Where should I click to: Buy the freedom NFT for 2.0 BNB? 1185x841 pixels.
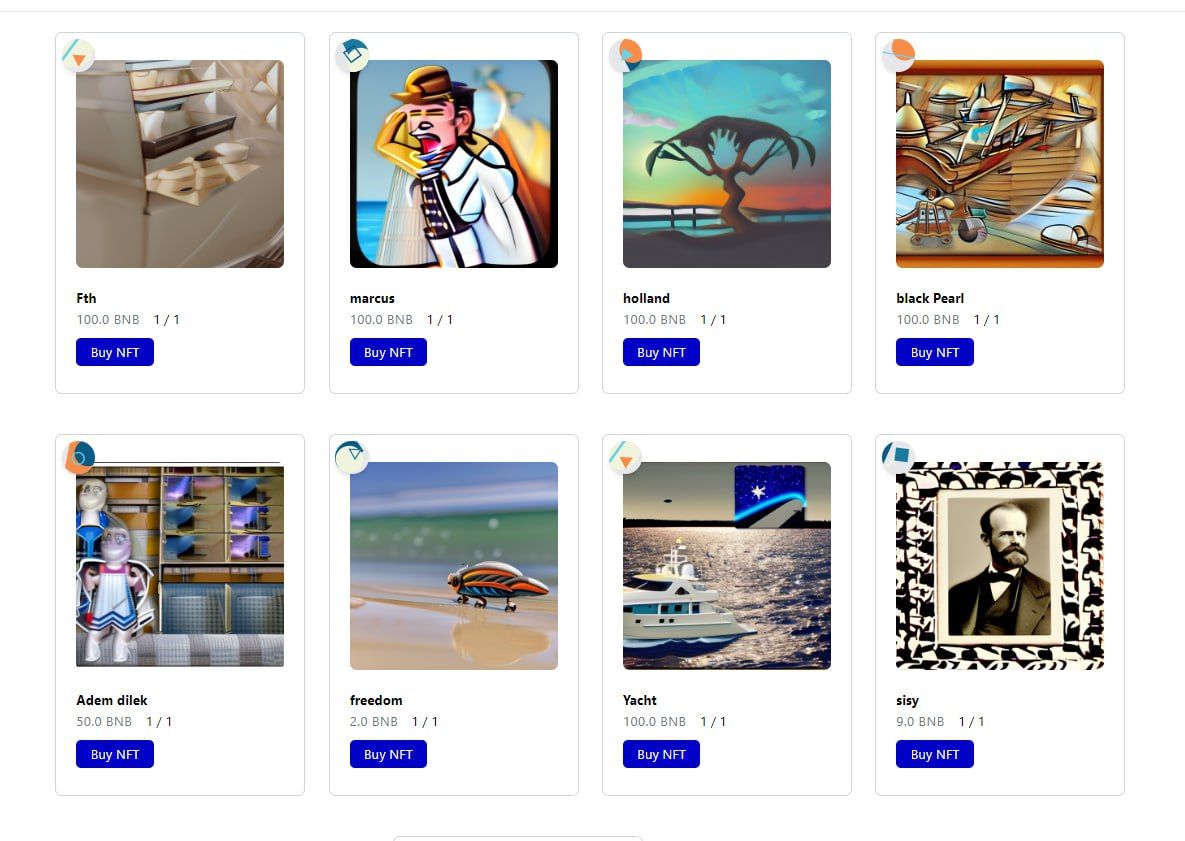point(388,754)
